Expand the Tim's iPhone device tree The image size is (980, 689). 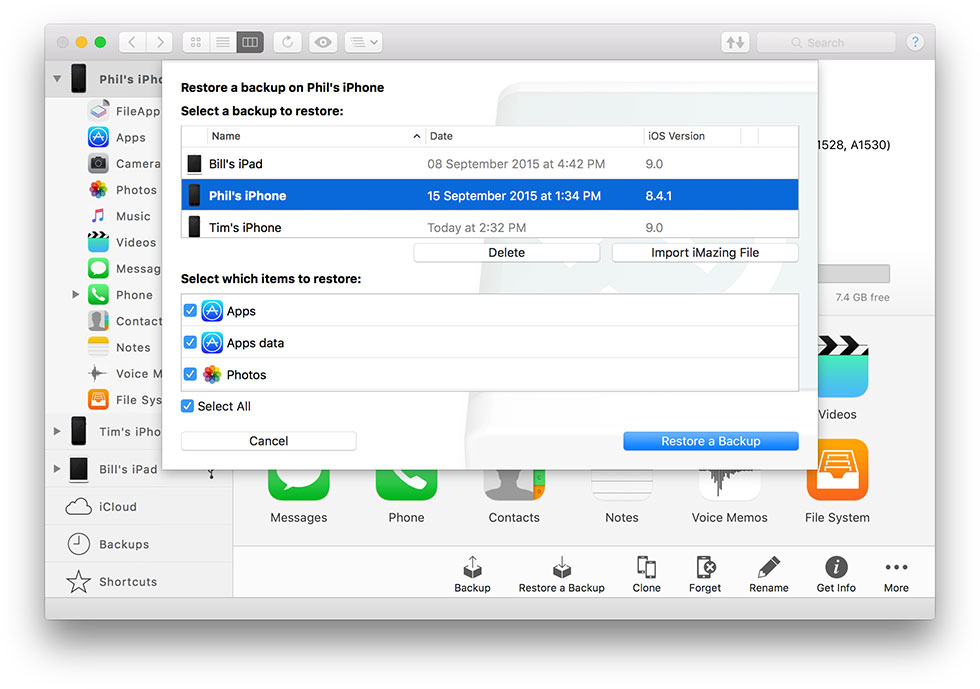pyautogui.click(x=57, y=432)
